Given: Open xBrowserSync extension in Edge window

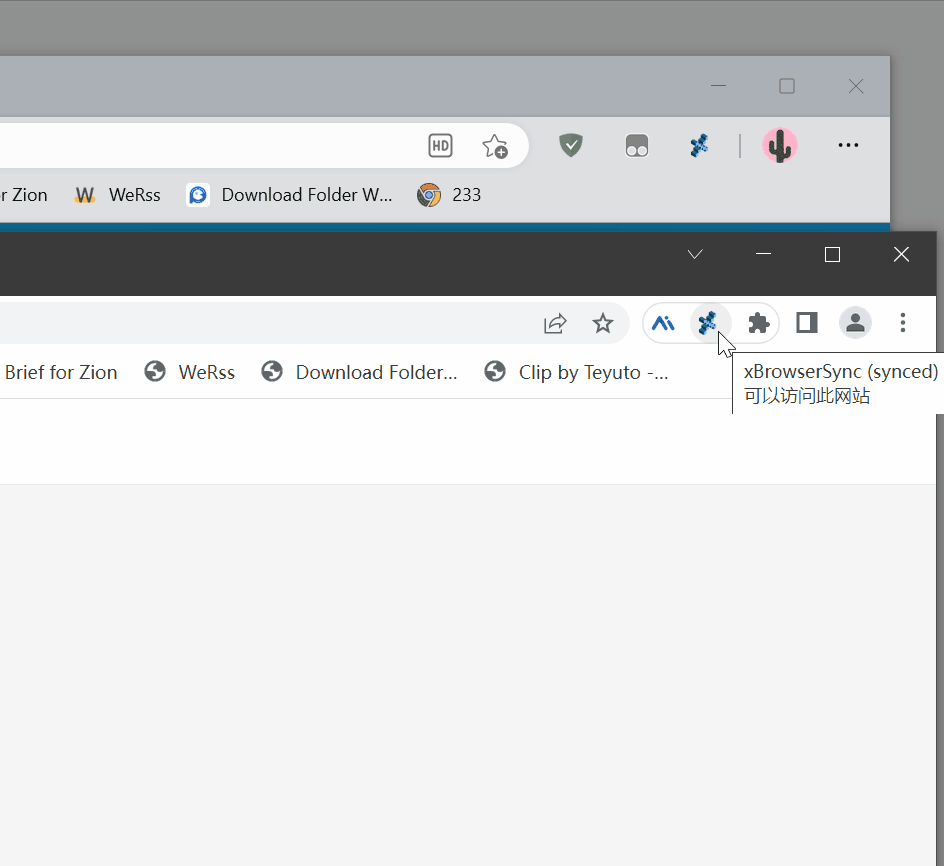Looking at the screenshot, I should coord(699,146).
